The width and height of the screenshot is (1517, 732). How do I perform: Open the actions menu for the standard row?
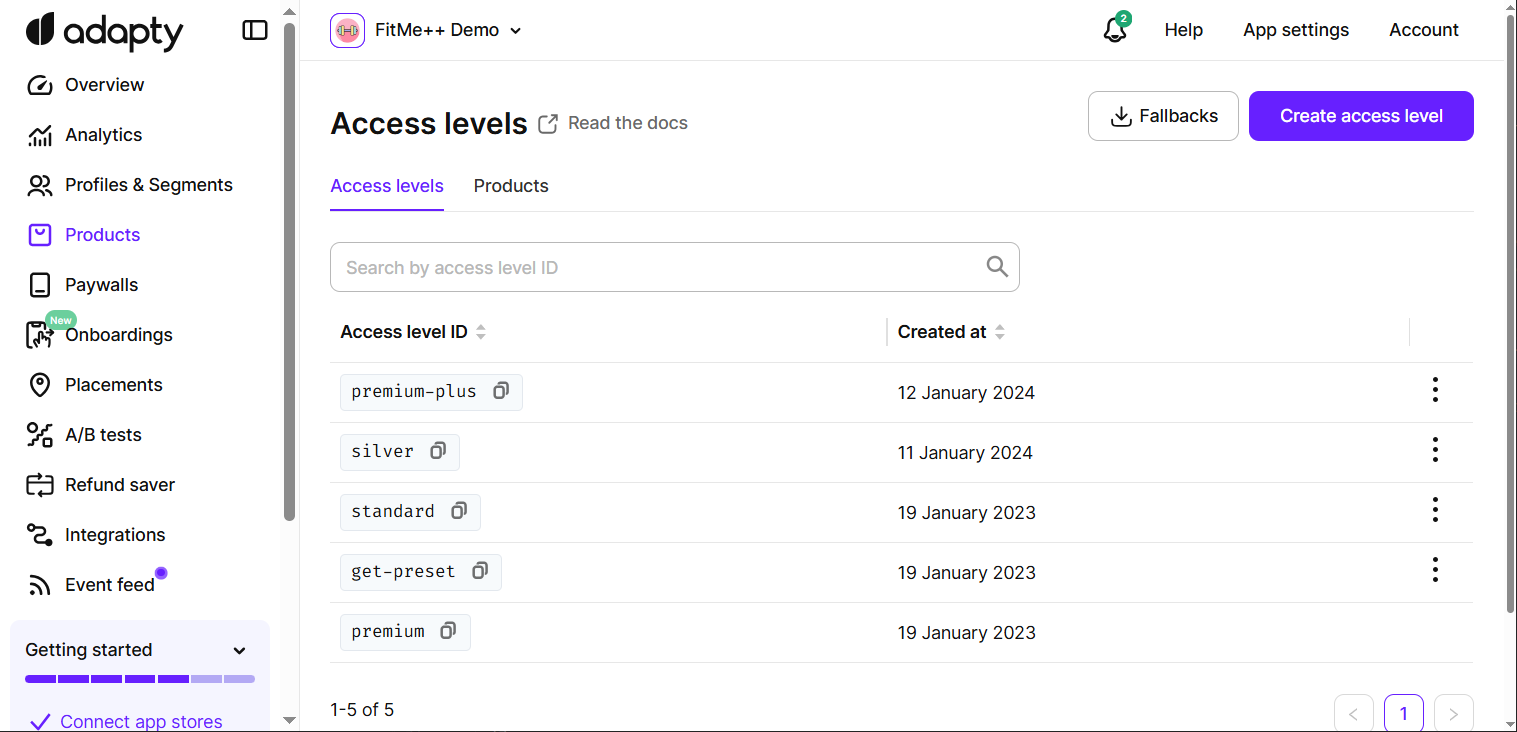coord(1435,510)
